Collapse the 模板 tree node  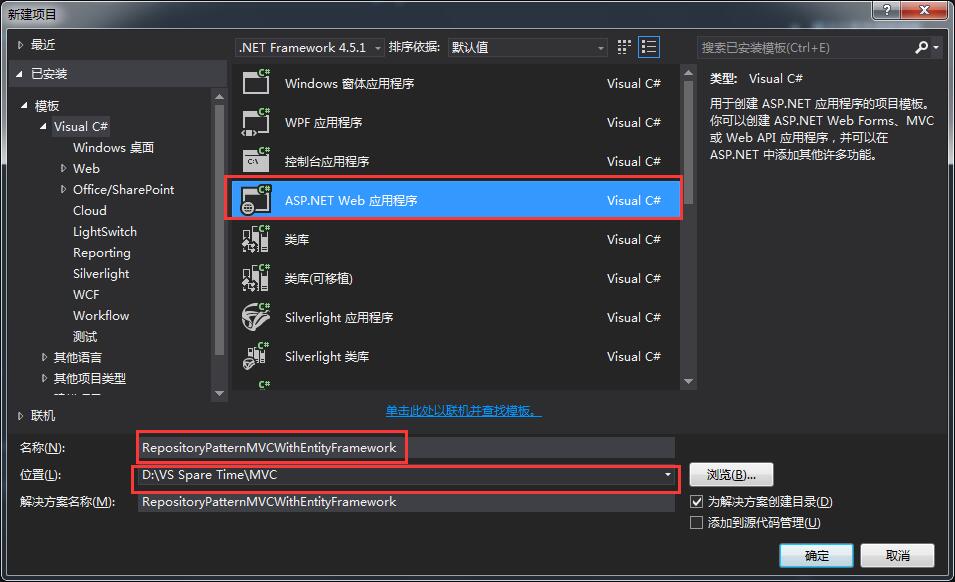(x=24, y=105)
